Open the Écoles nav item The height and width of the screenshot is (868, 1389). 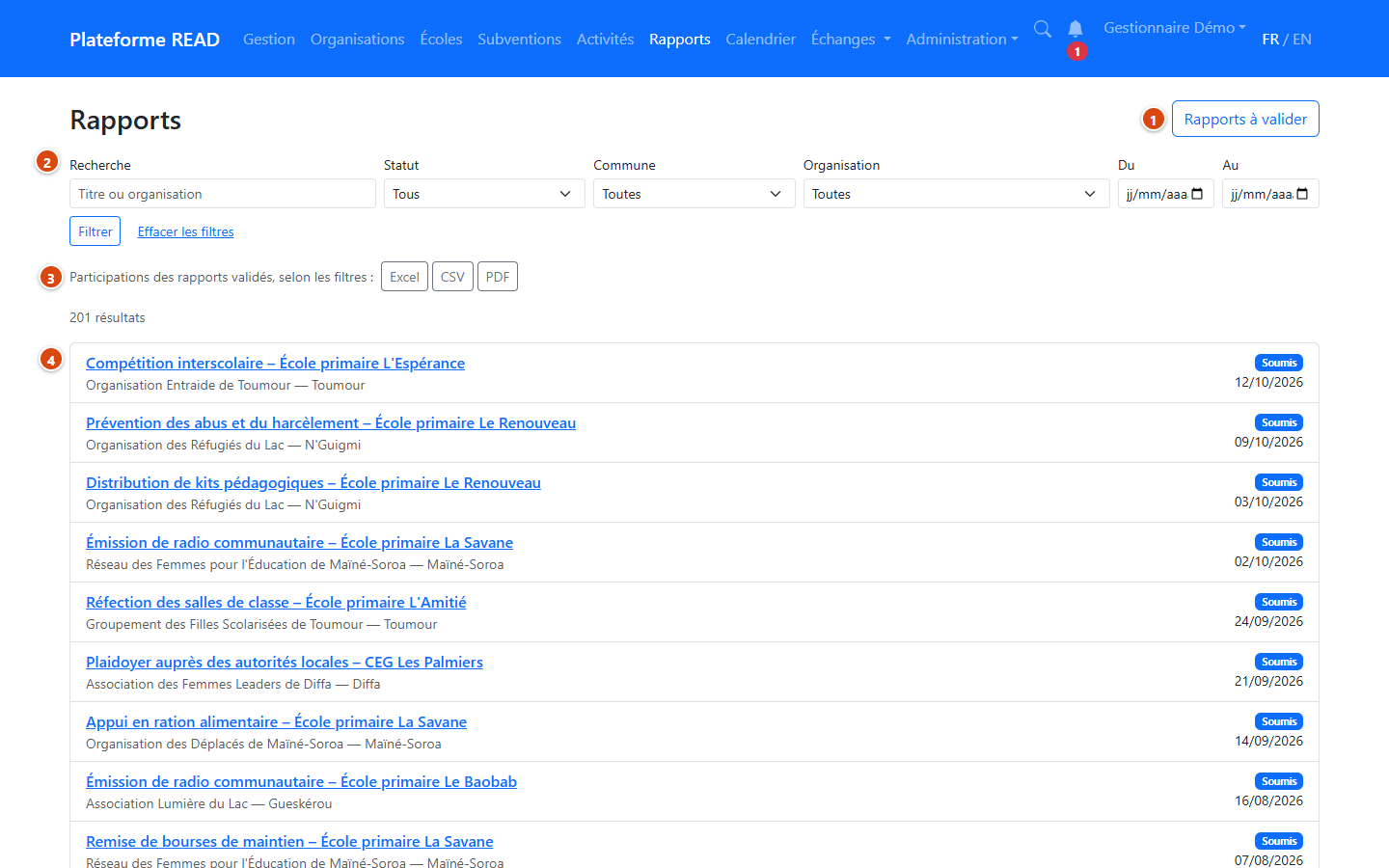click(441, 40)
